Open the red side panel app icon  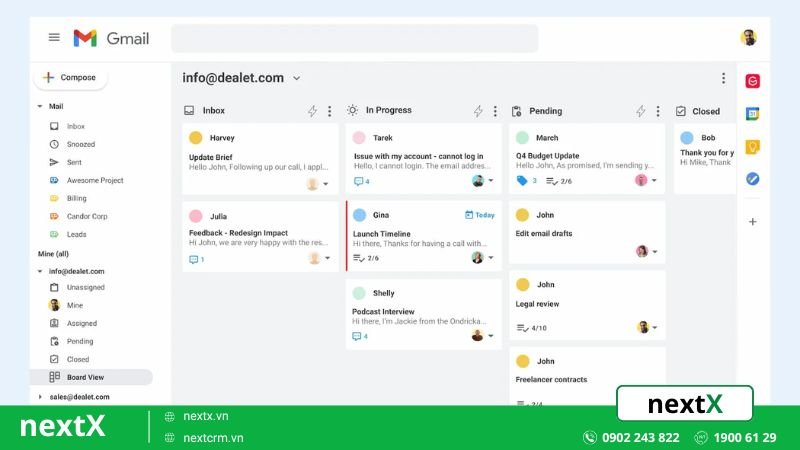pos(753,81)
